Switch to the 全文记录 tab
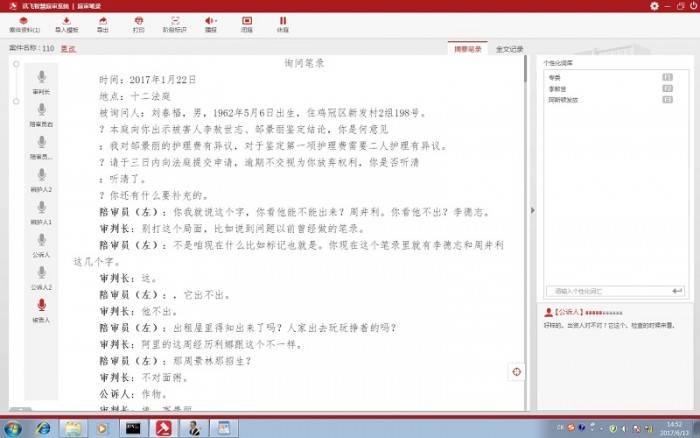 509,48
